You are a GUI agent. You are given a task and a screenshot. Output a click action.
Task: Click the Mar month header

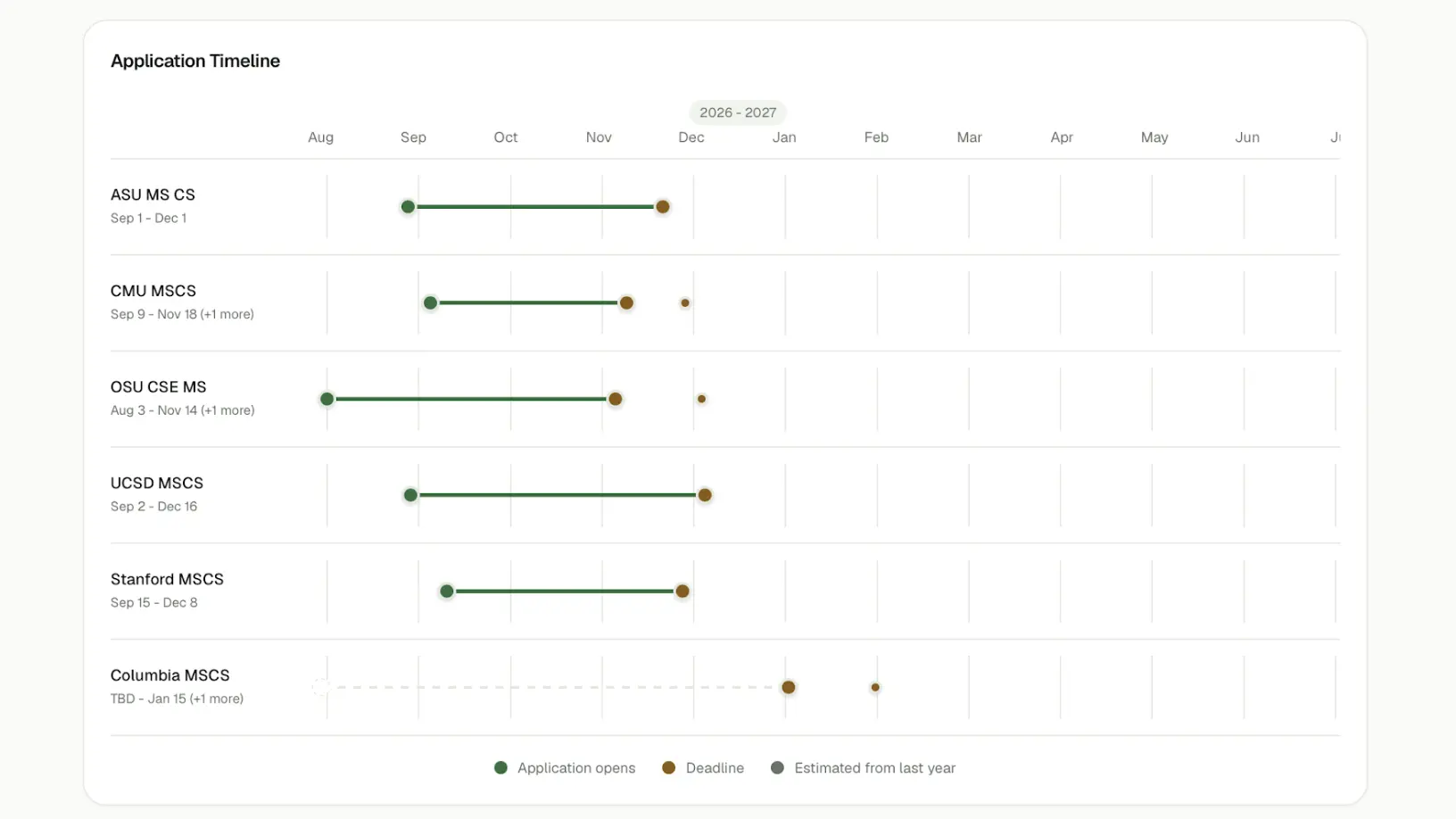(969, 137)
